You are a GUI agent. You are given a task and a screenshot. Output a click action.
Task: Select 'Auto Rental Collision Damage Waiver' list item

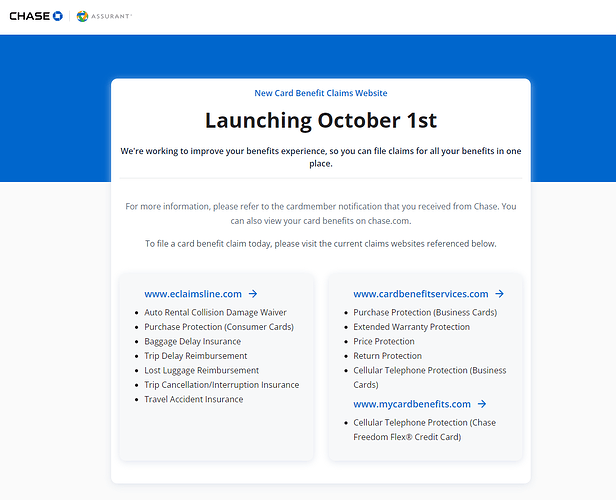tap(215, 312)
